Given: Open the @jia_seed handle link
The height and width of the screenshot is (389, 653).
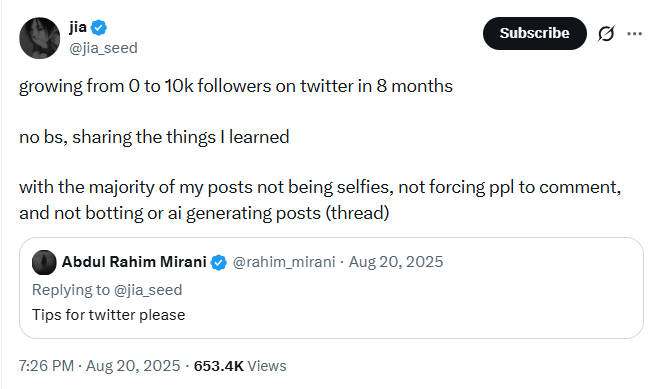Looking at the screenshot, I should [x=103, y=48].
